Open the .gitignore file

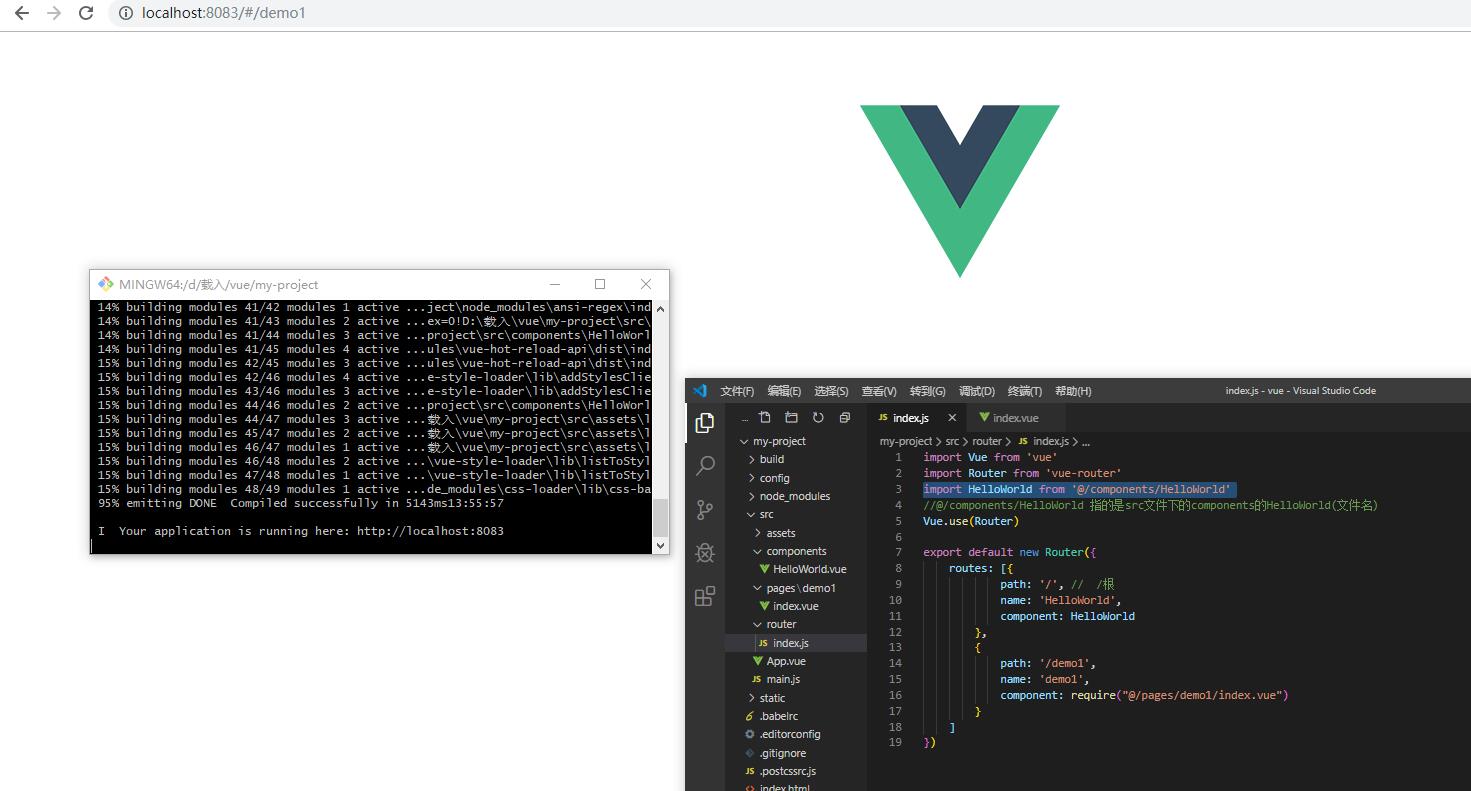(x=775, y=753)
